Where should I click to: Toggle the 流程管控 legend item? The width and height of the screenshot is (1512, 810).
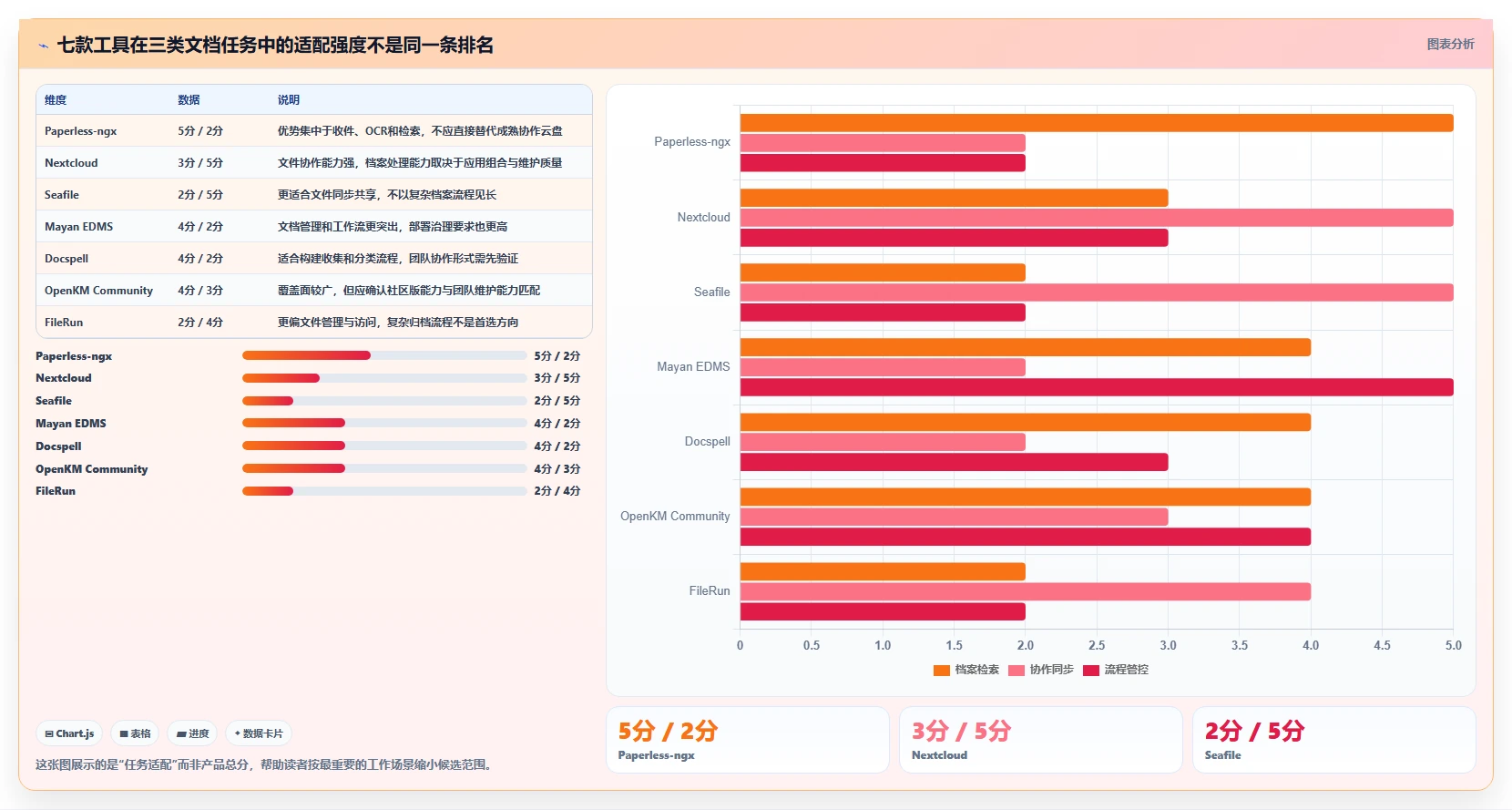[1116, 670]
